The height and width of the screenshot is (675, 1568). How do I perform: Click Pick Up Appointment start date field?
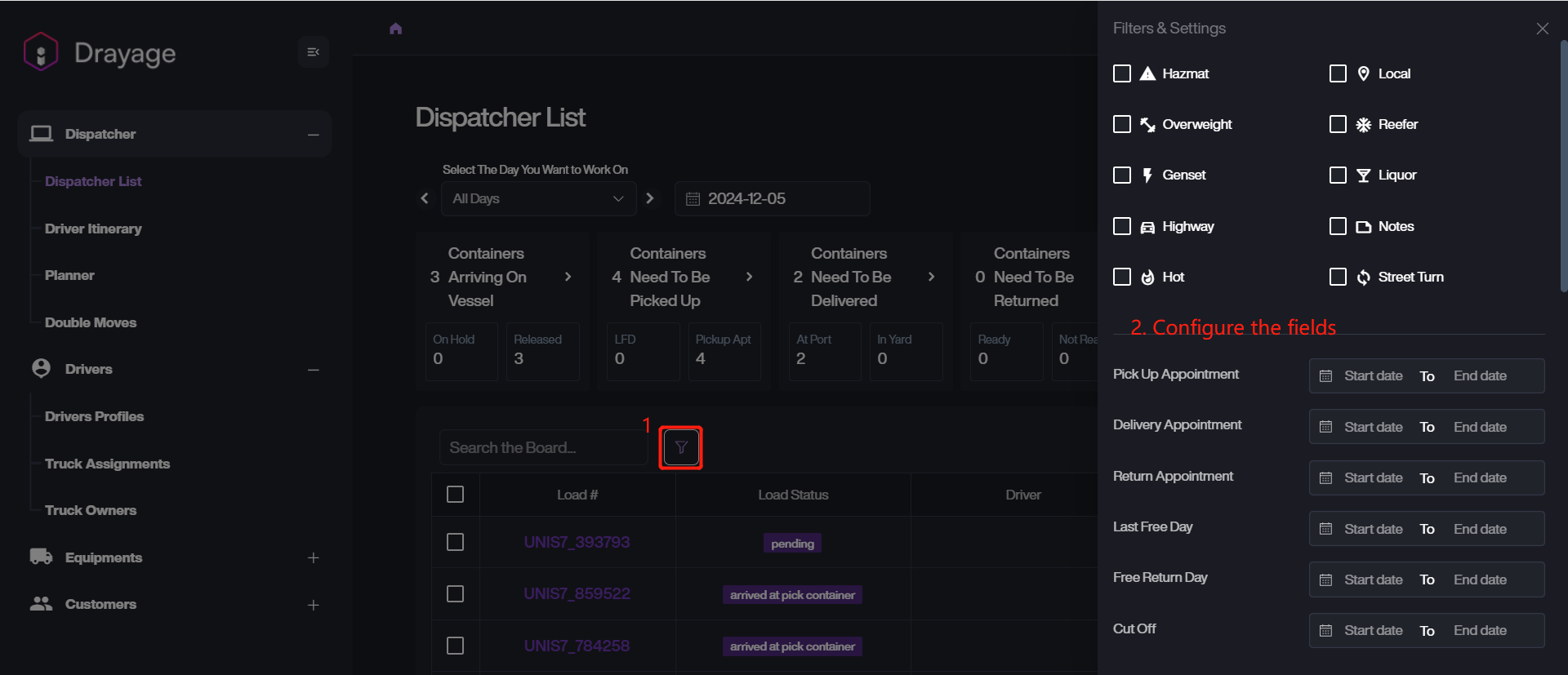coord(1373,375)
